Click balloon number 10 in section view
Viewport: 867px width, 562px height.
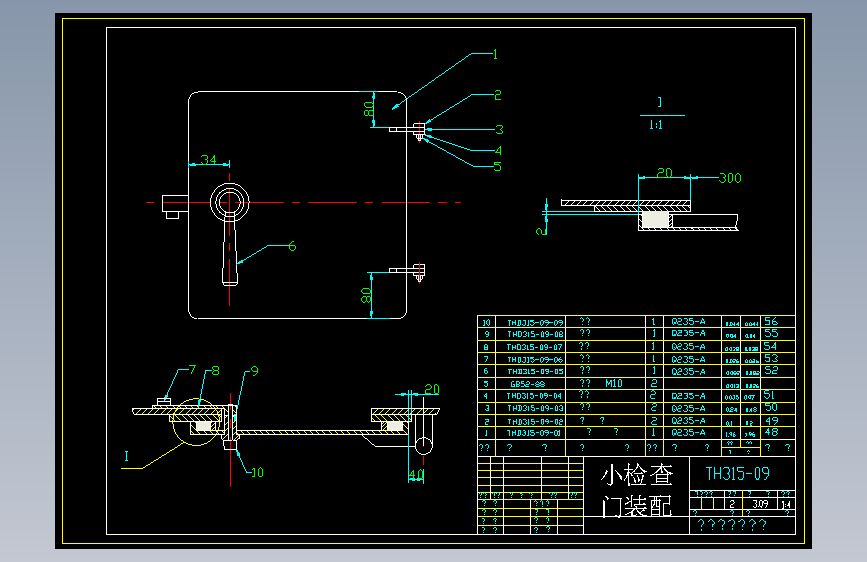(257, 473)
